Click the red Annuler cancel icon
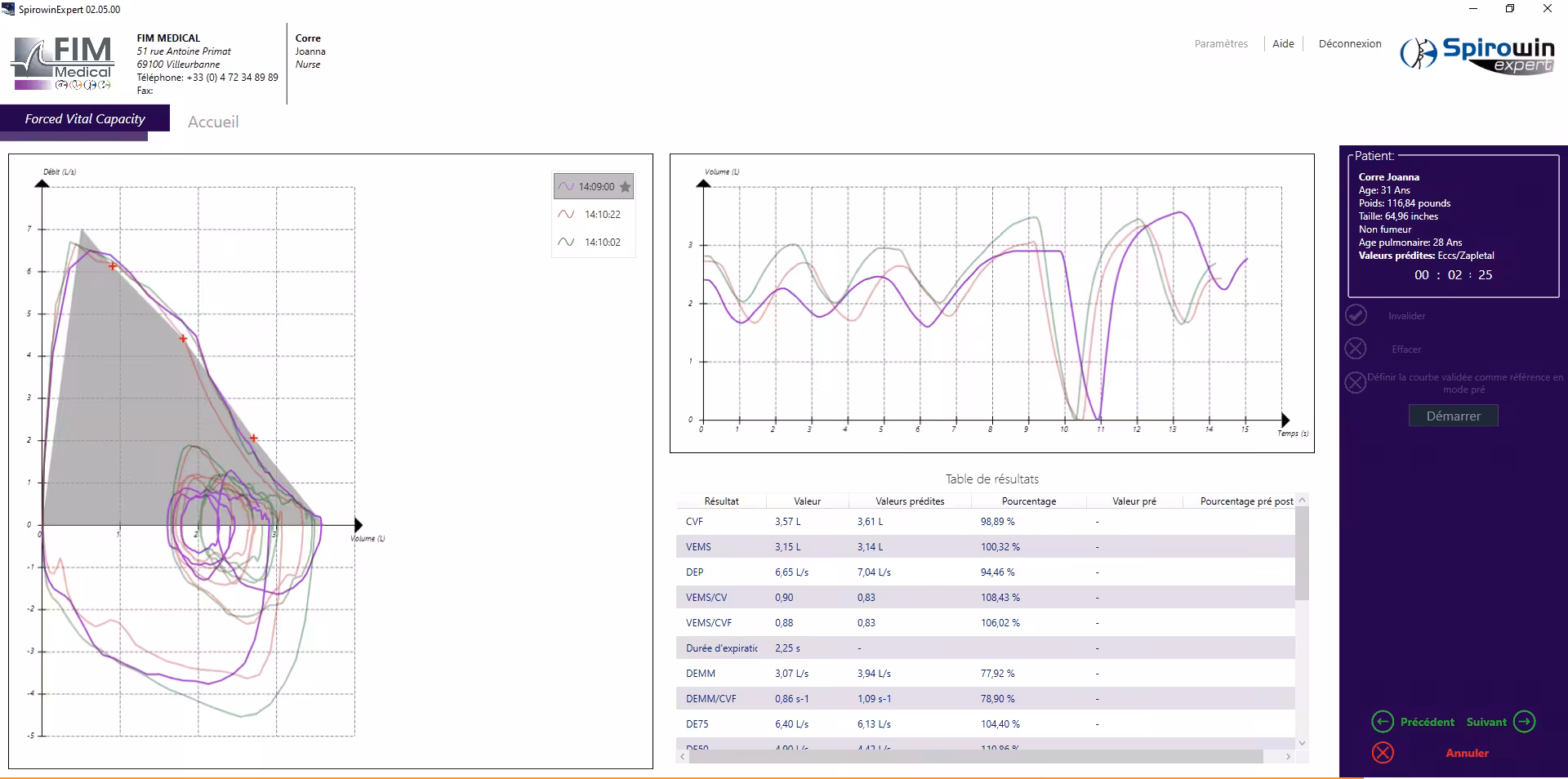Image resolution: width=1568 pixels, height=779 pixels. pos(1383,753)
